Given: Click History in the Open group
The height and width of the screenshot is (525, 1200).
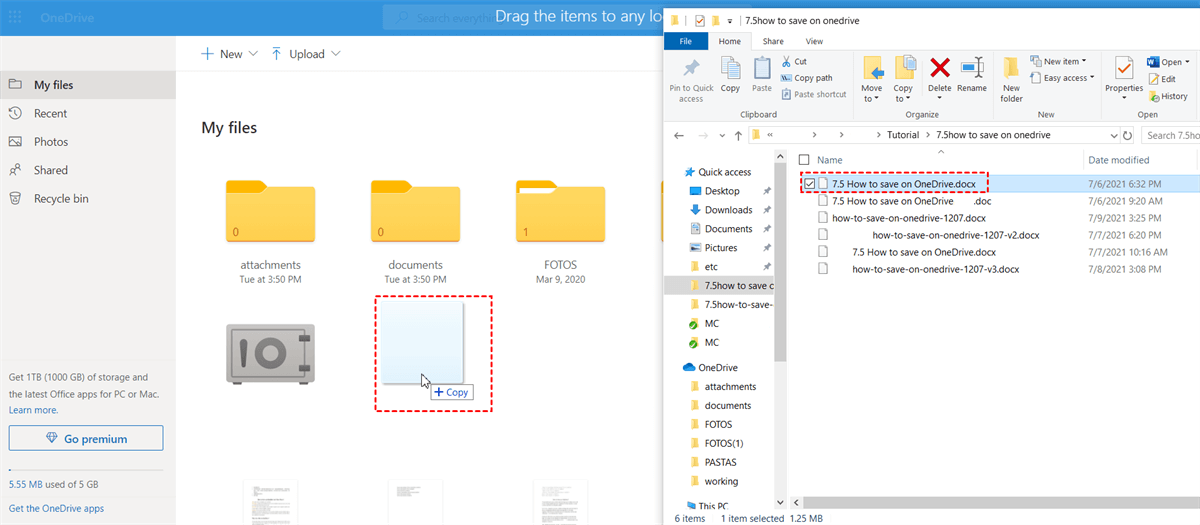Looking at the screenshot, I should tap(1168, 96).
